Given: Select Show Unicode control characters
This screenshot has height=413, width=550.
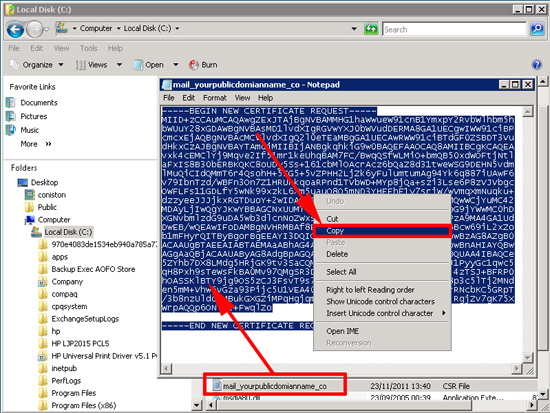Looking at the screenshot, I should tap(382, 301).
